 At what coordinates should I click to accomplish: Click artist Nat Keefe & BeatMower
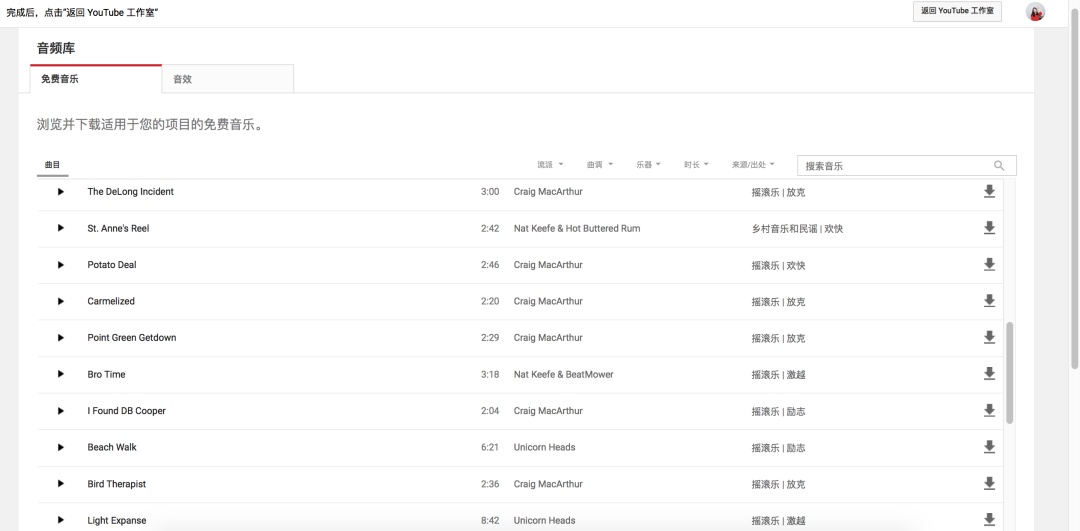(563, 374)
